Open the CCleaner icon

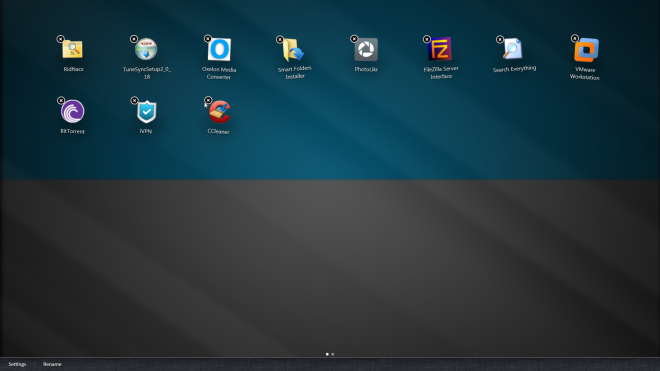219,112
